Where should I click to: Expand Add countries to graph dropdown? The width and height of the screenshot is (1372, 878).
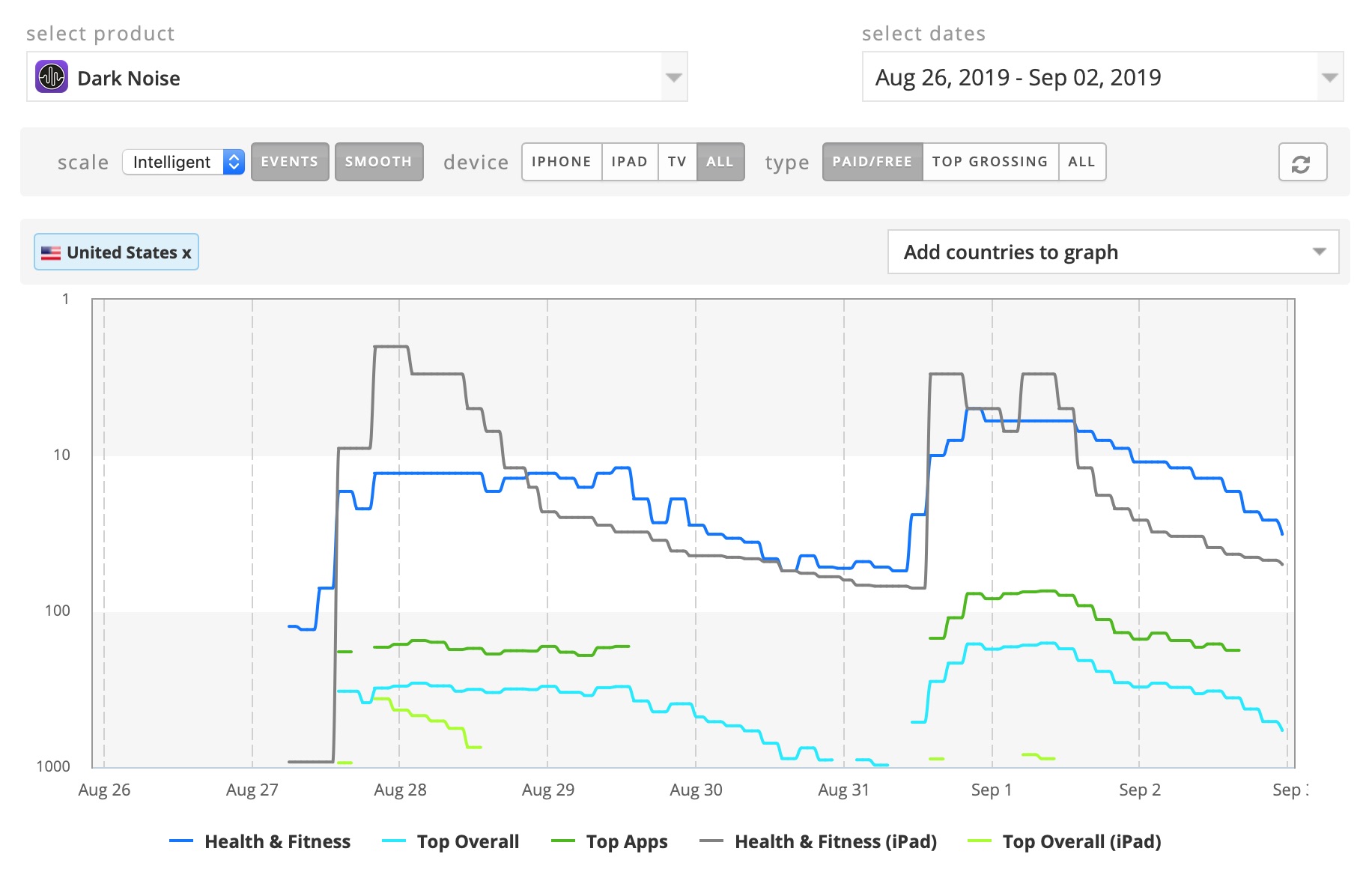1113,252
